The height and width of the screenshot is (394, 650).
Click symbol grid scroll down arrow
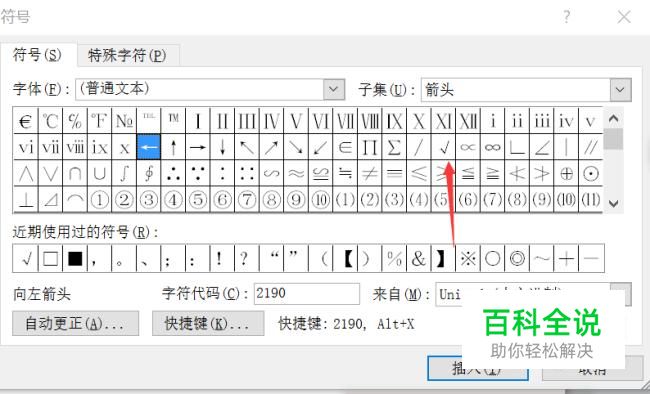point(614,203)
